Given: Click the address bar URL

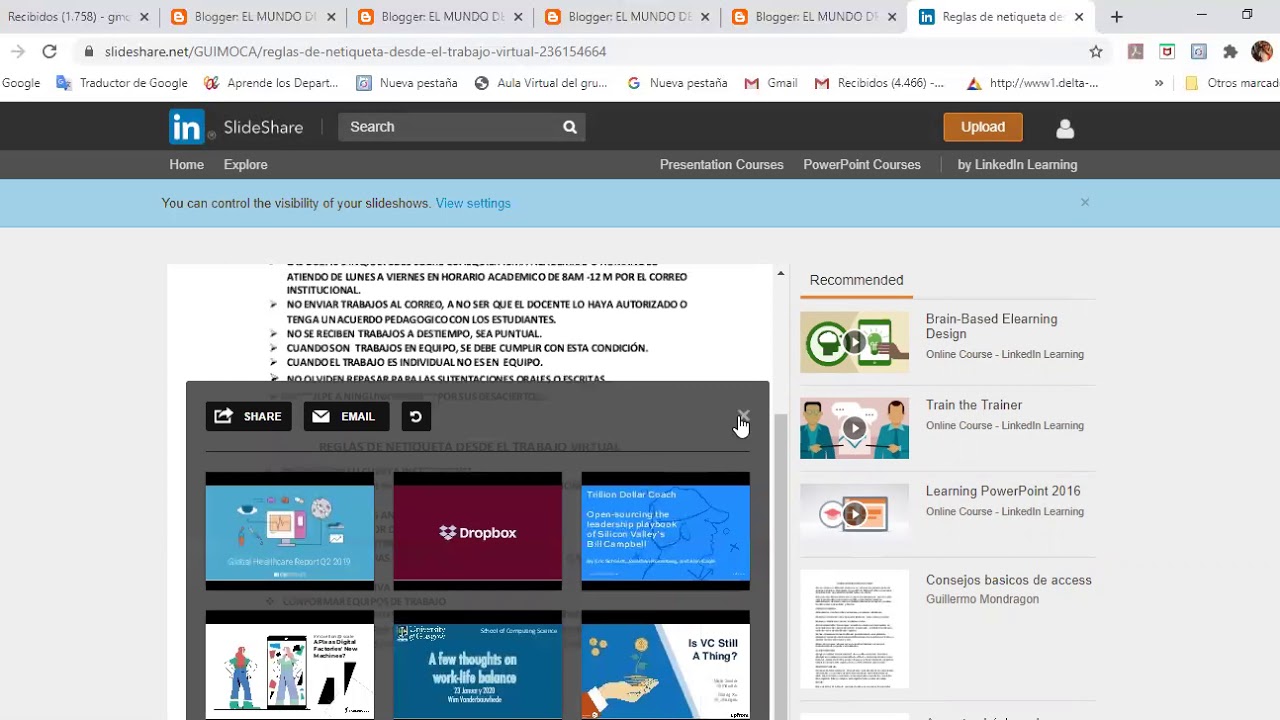Looking at the screenshot, I should [355, 51].
